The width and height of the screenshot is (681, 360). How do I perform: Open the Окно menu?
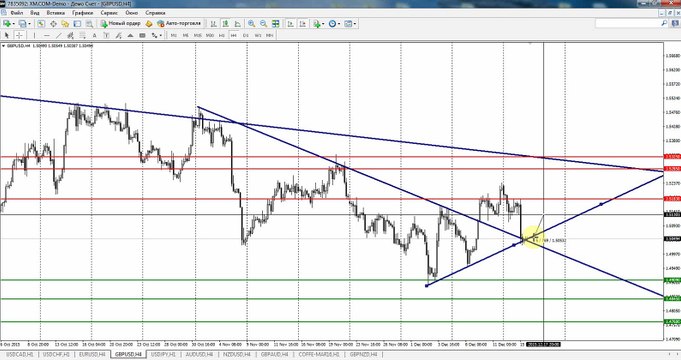(132, 13)
